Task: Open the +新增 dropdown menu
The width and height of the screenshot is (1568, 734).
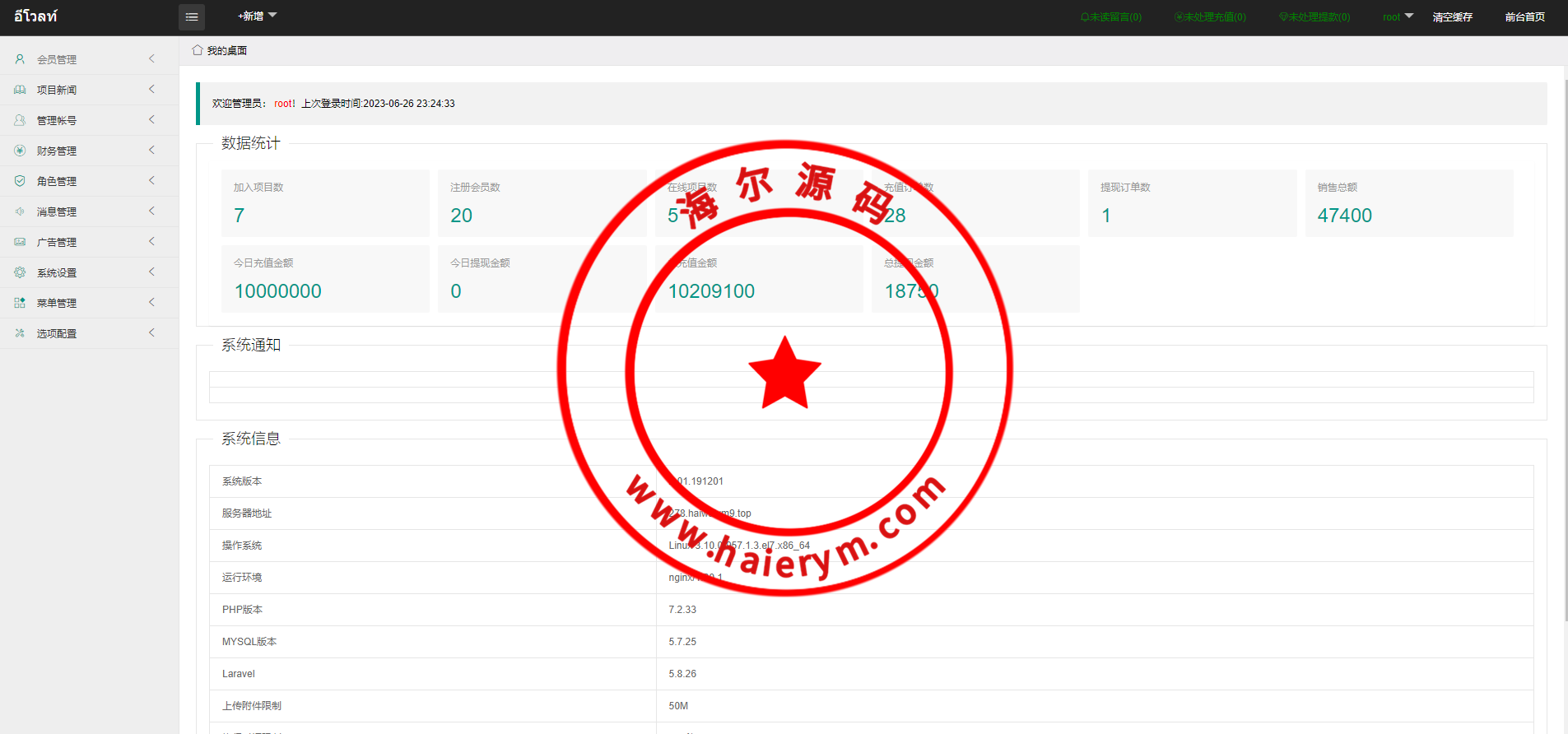Action: (x=257, y=16)
